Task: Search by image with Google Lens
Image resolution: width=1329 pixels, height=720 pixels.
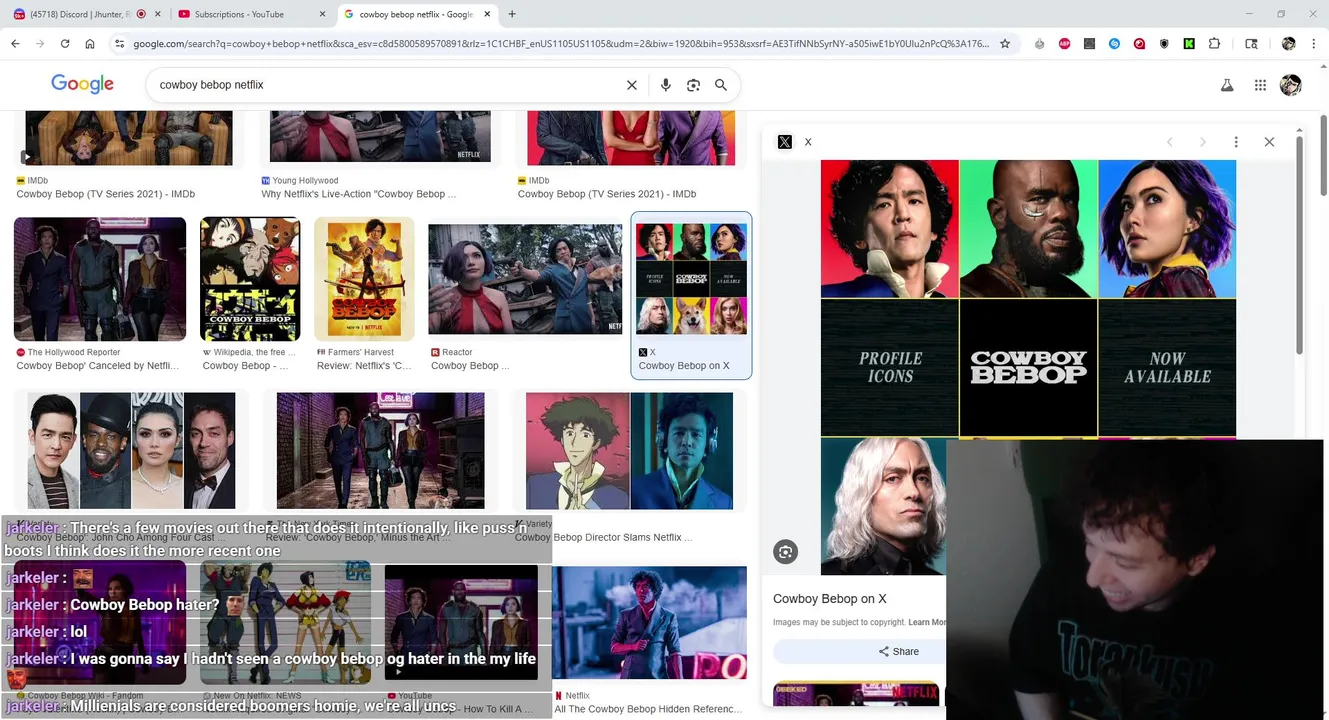Action: [x=693, y=85]
